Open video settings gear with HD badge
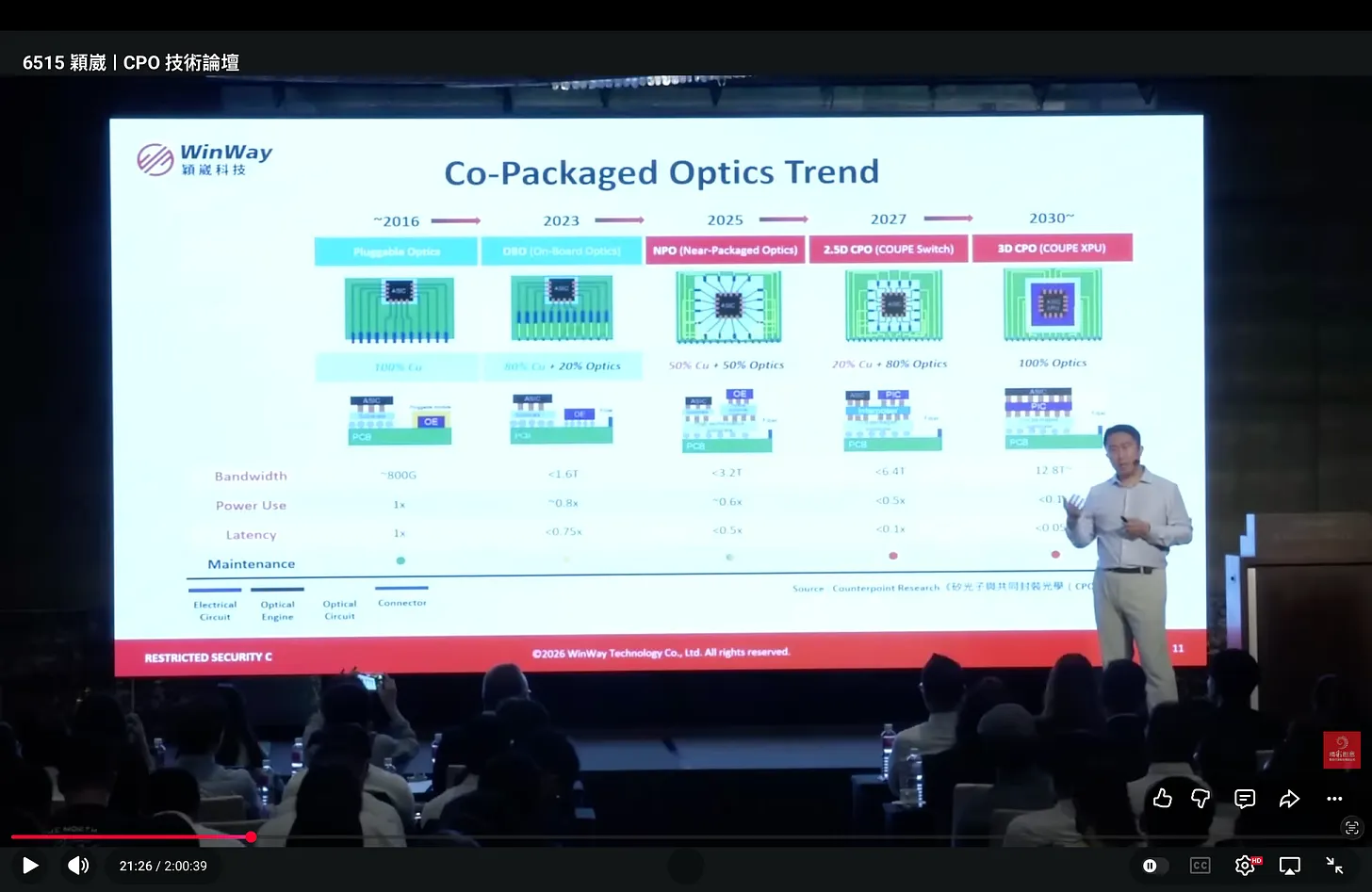 (1246, 865)
